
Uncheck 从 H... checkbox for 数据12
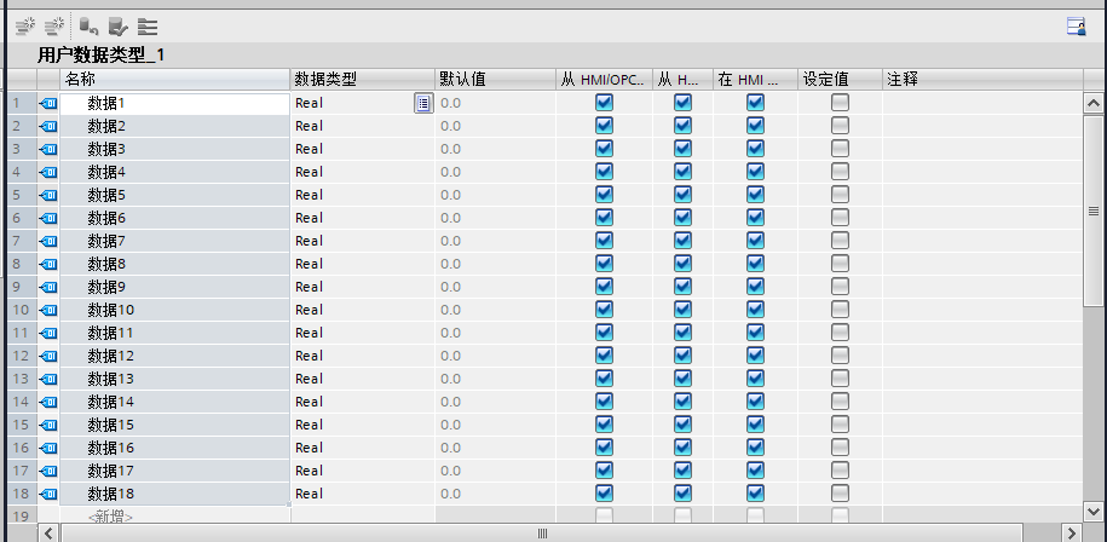click(682, 356)
